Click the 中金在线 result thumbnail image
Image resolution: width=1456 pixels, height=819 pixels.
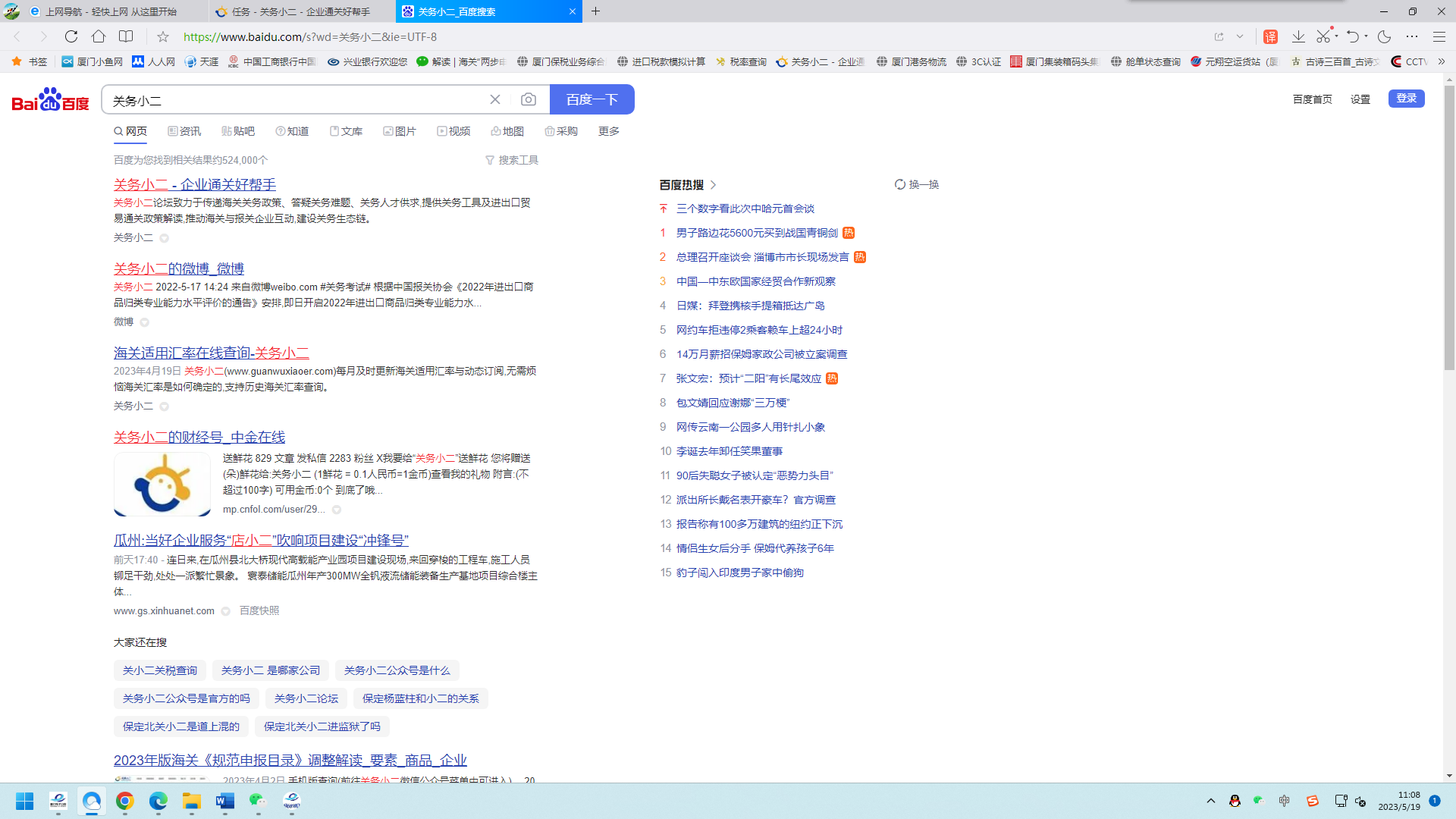pos(162,485)
